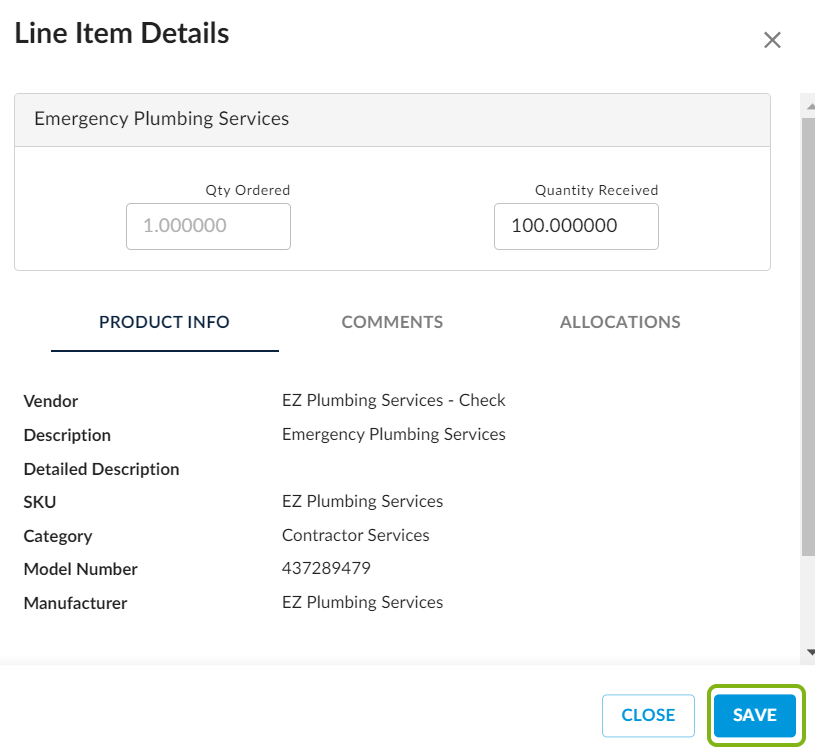Click the SKU value EZ Plumbing Services

362,501
